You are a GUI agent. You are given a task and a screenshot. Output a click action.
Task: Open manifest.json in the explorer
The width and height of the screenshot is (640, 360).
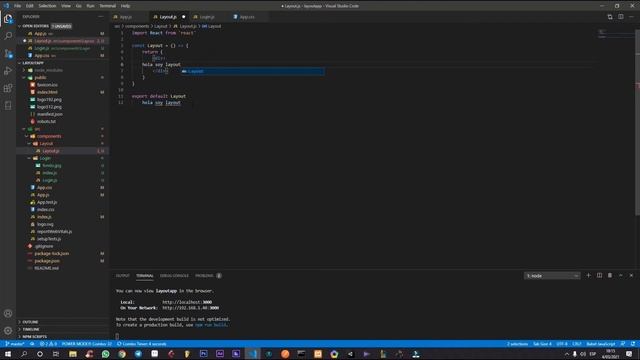[x=49, y=114]
